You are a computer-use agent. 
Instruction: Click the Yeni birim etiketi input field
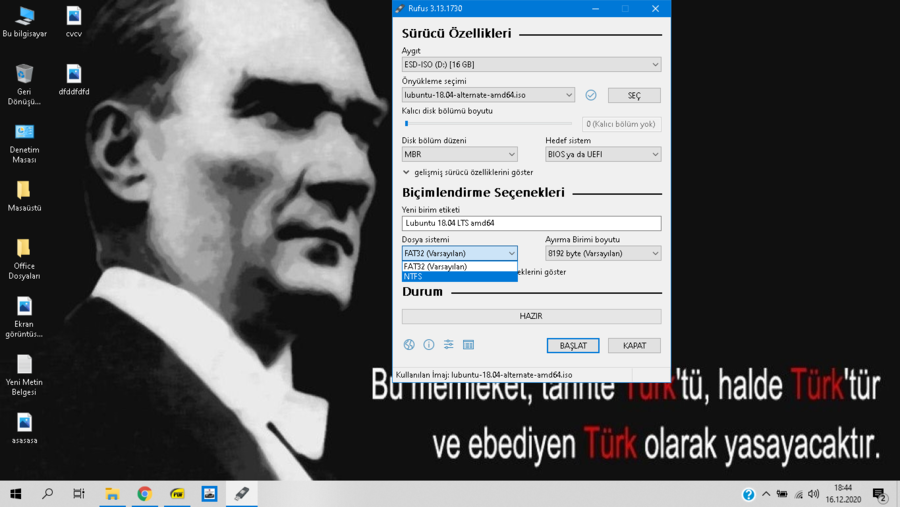click(531, 223)
